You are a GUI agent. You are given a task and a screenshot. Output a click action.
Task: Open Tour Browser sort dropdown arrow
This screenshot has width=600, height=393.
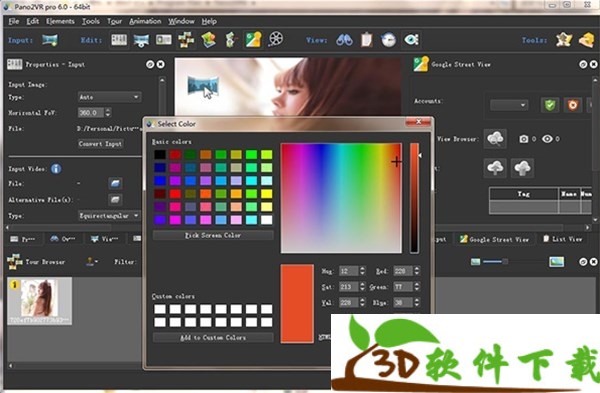[x=96, y=262]
